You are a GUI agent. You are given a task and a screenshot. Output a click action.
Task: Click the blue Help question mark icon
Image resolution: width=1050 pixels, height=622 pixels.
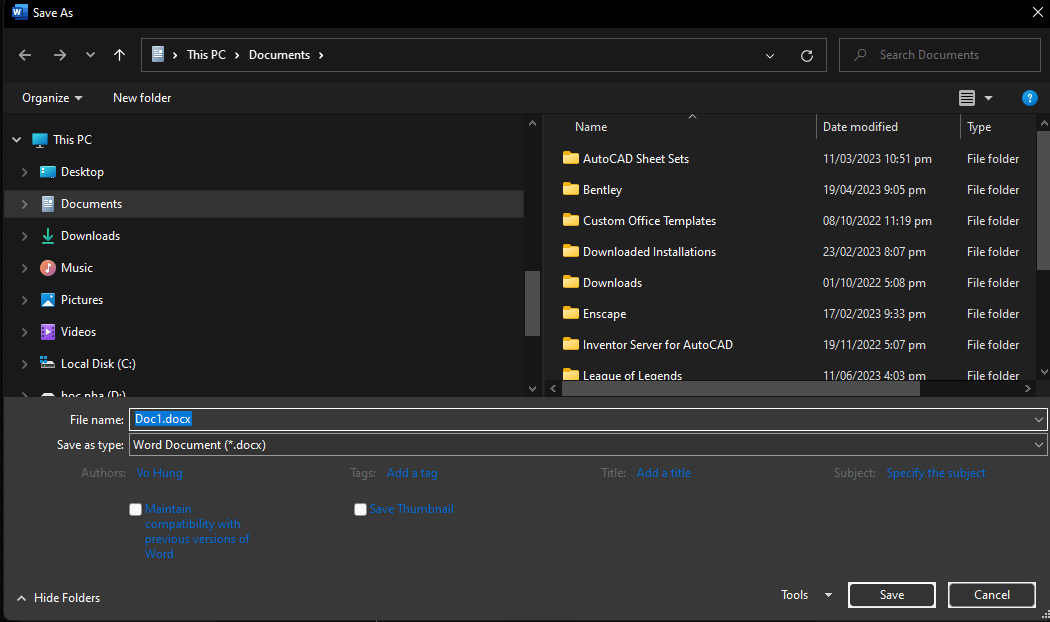(1029, 98)
